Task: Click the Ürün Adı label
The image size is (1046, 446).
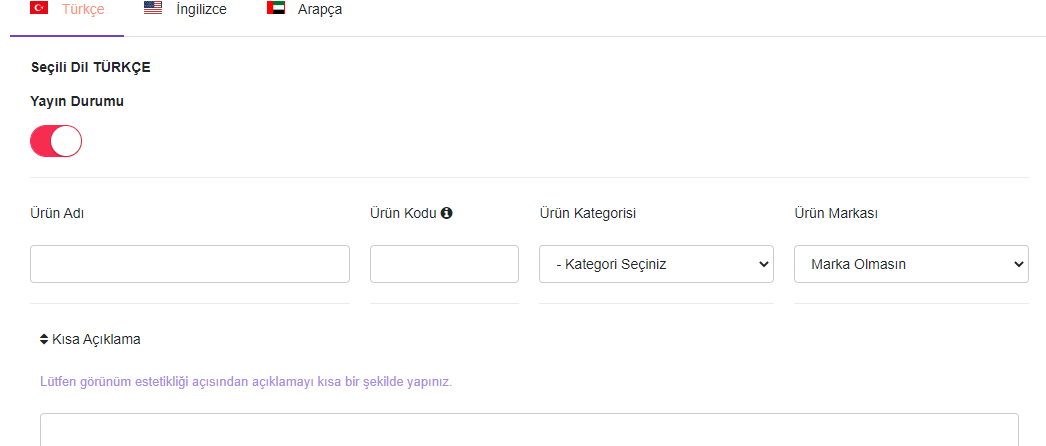Action: (x=57, y=213)
